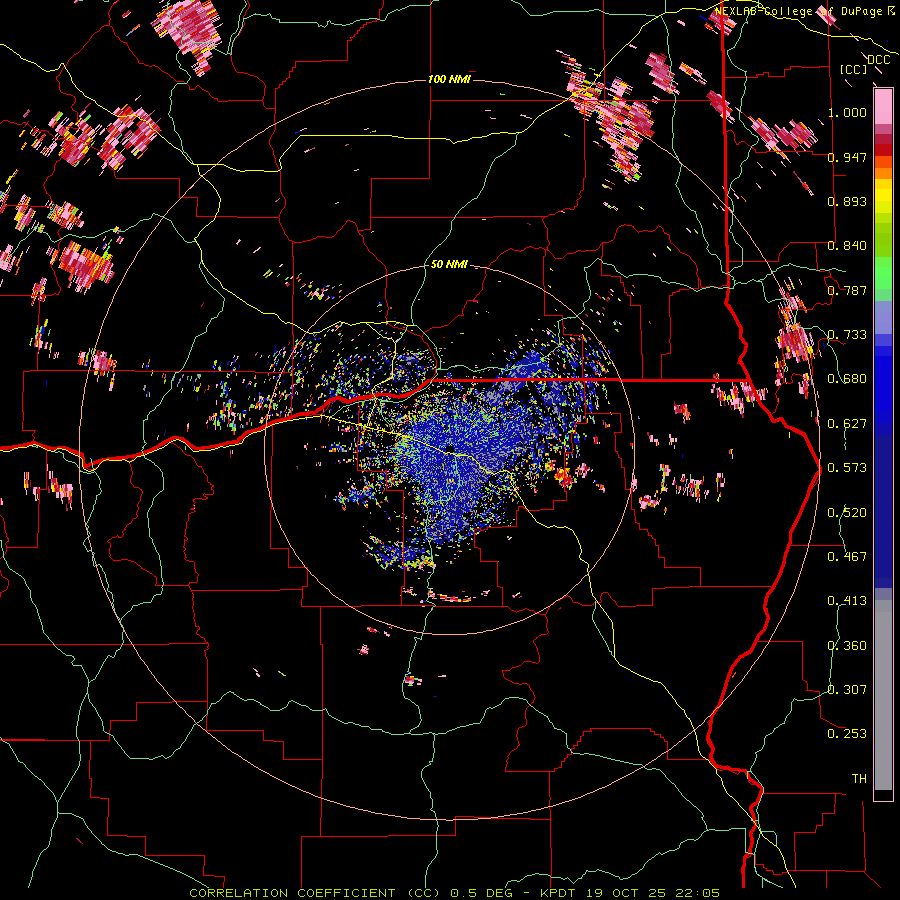Click the [CC] legend unit label

(854, 69)
